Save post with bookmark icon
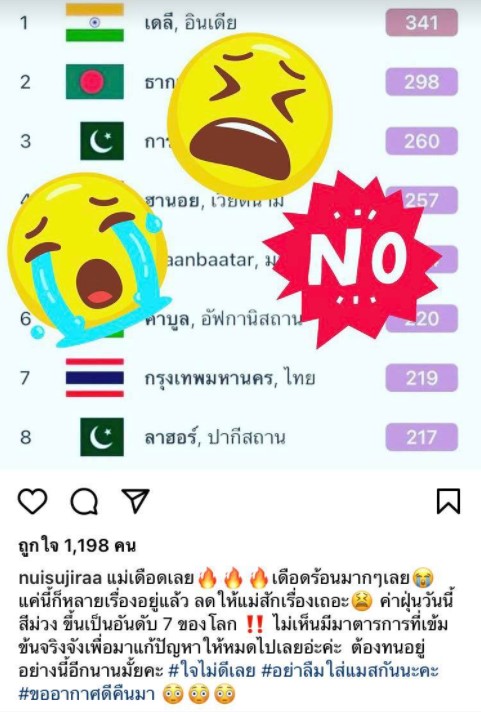Screen dimensions: 481x712 (x=448, y=501)
